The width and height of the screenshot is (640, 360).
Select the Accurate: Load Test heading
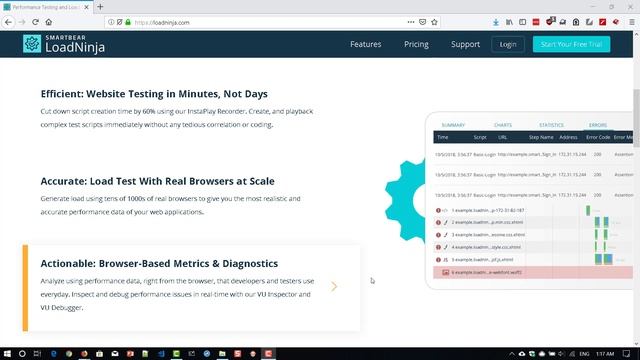point(158,181)
